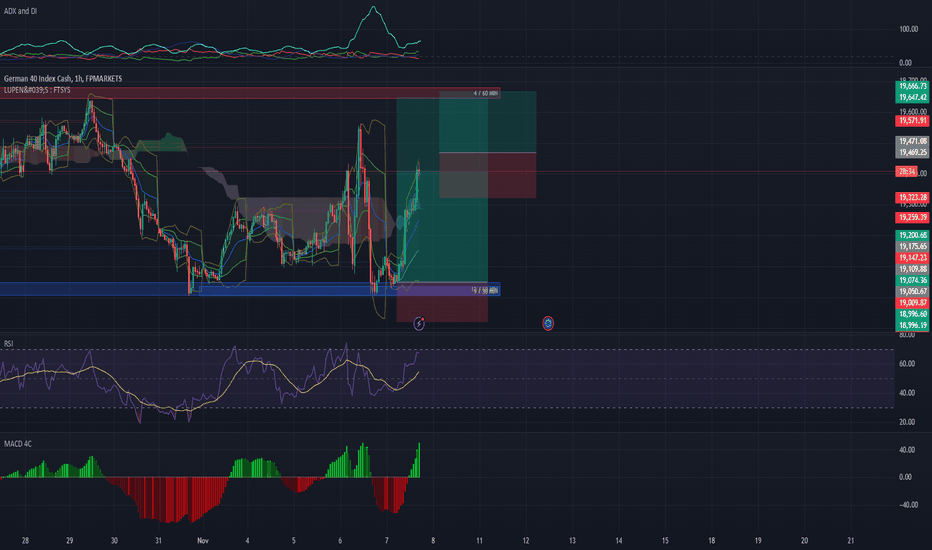
Task: Click the 100.00 value on ADX scale
Action: tap(908, 29)
